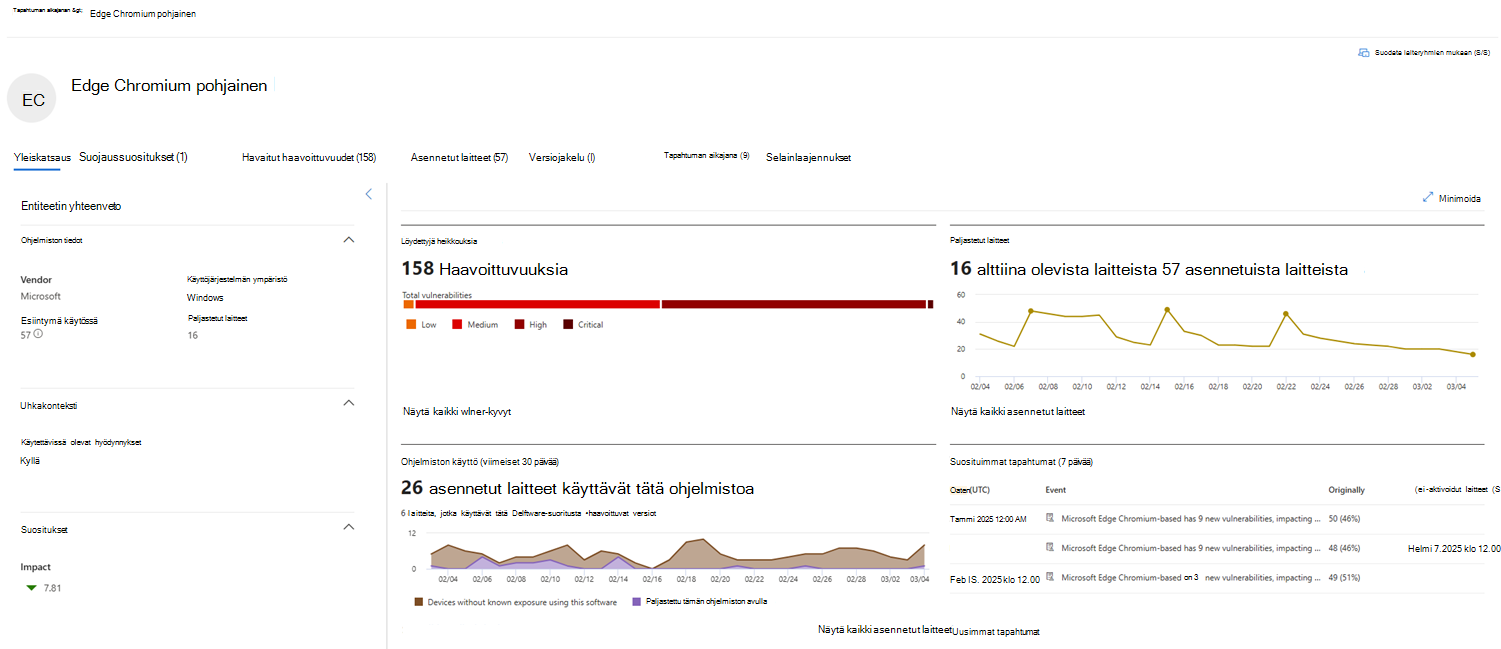The height and width of the screenshot is (649, 1501).
Task: Click event icon on the 50 (46%) row
Action: pos(1050,518)
